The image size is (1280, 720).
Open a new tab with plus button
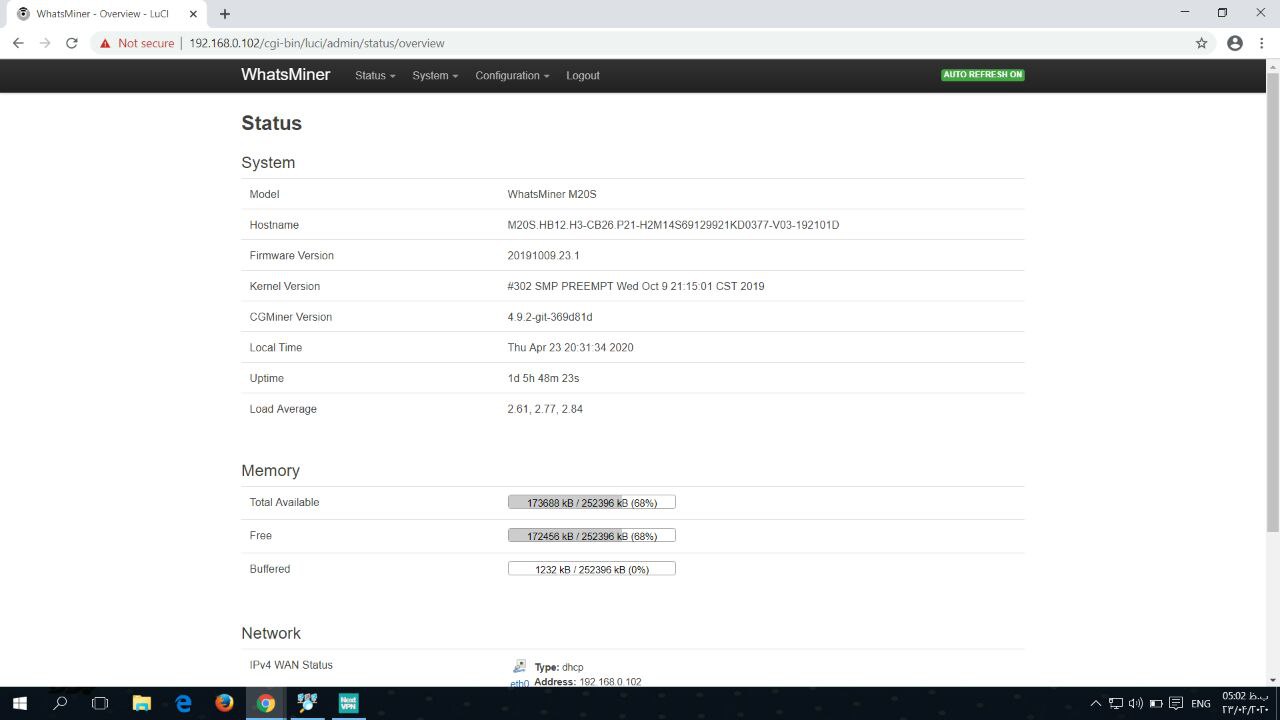[225, 14]
